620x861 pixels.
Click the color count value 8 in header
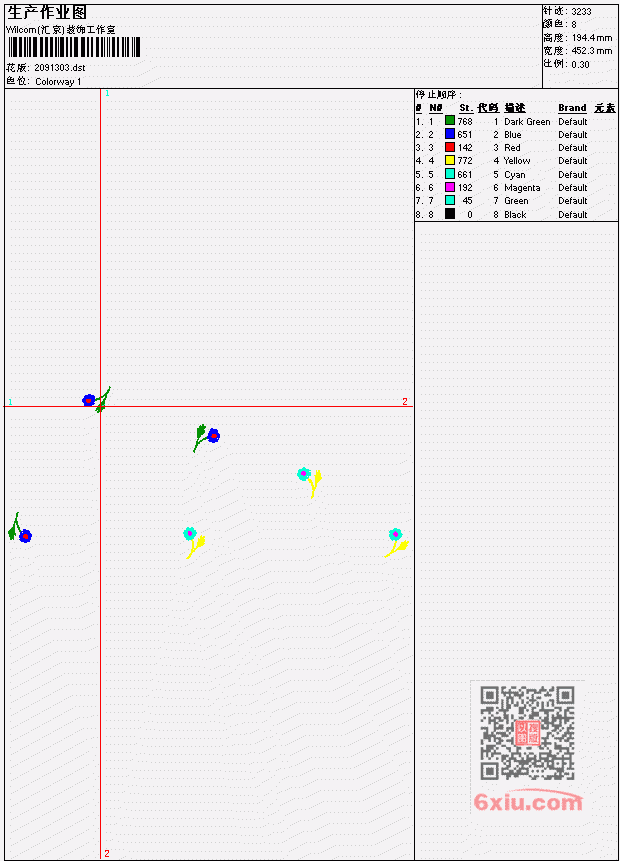click(x=574, y=25)
